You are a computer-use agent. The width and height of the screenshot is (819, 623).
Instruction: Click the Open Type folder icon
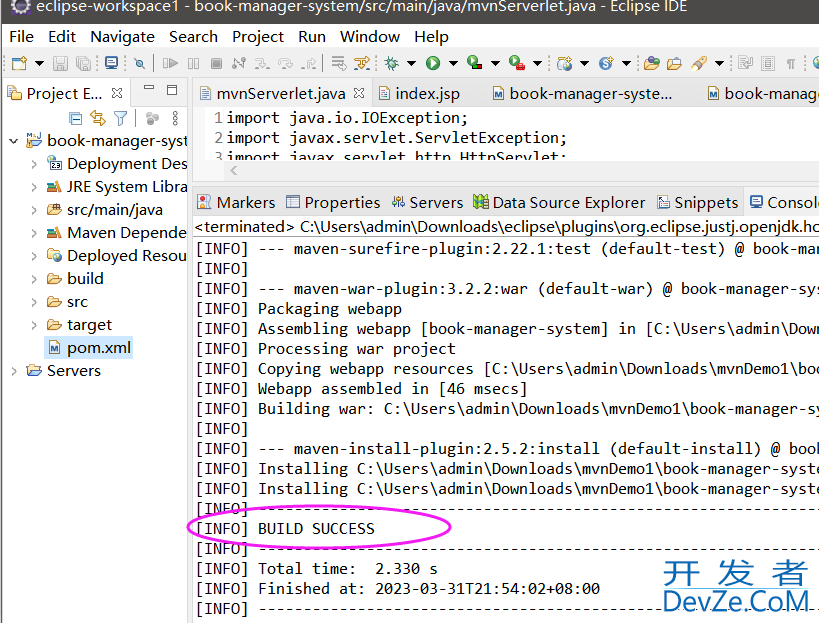651,63
